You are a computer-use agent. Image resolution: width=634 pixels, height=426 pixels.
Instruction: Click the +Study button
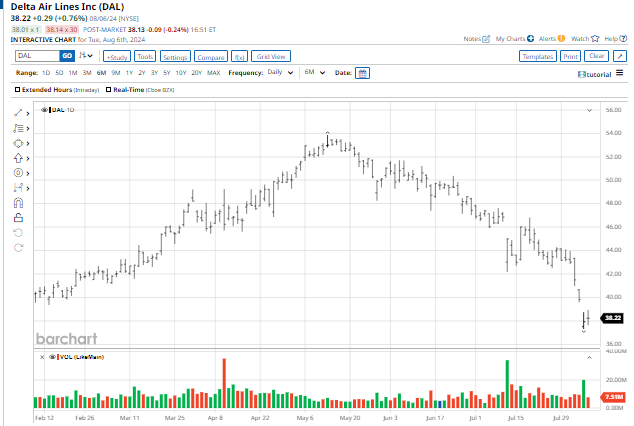(x=117, y=57)
